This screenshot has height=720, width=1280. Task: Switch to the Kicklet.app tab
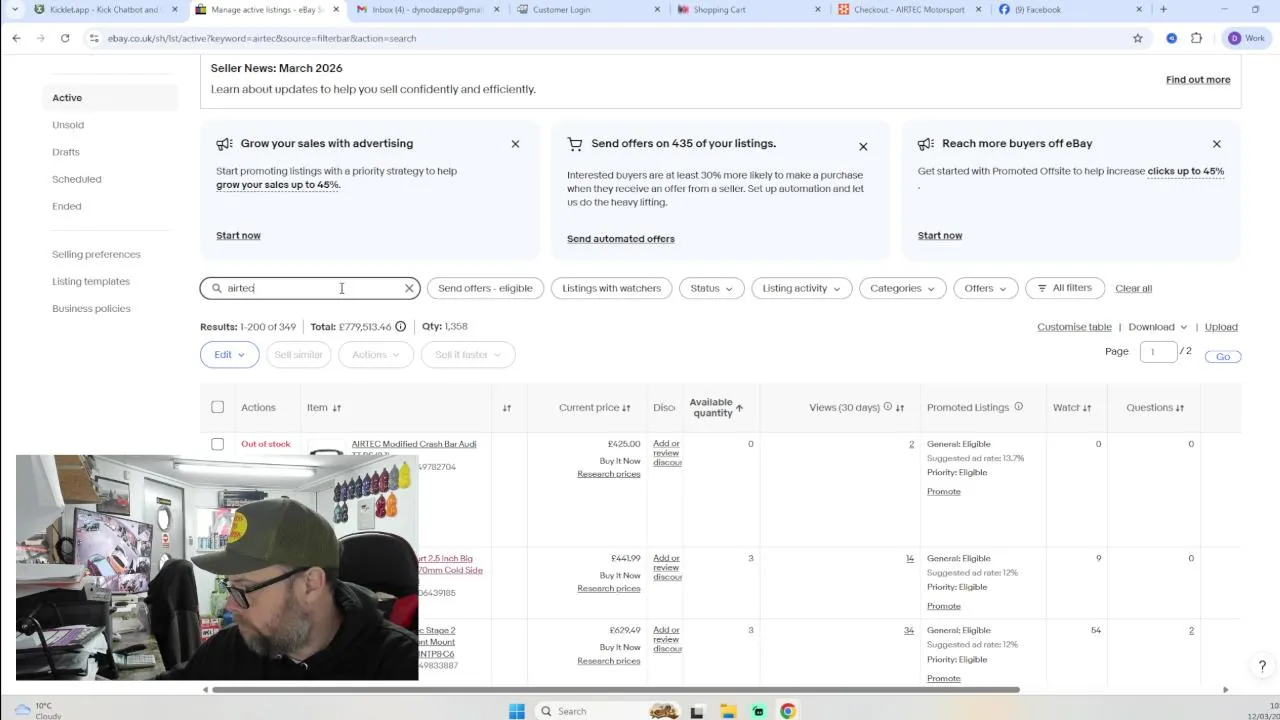click(x=105, y=9)
